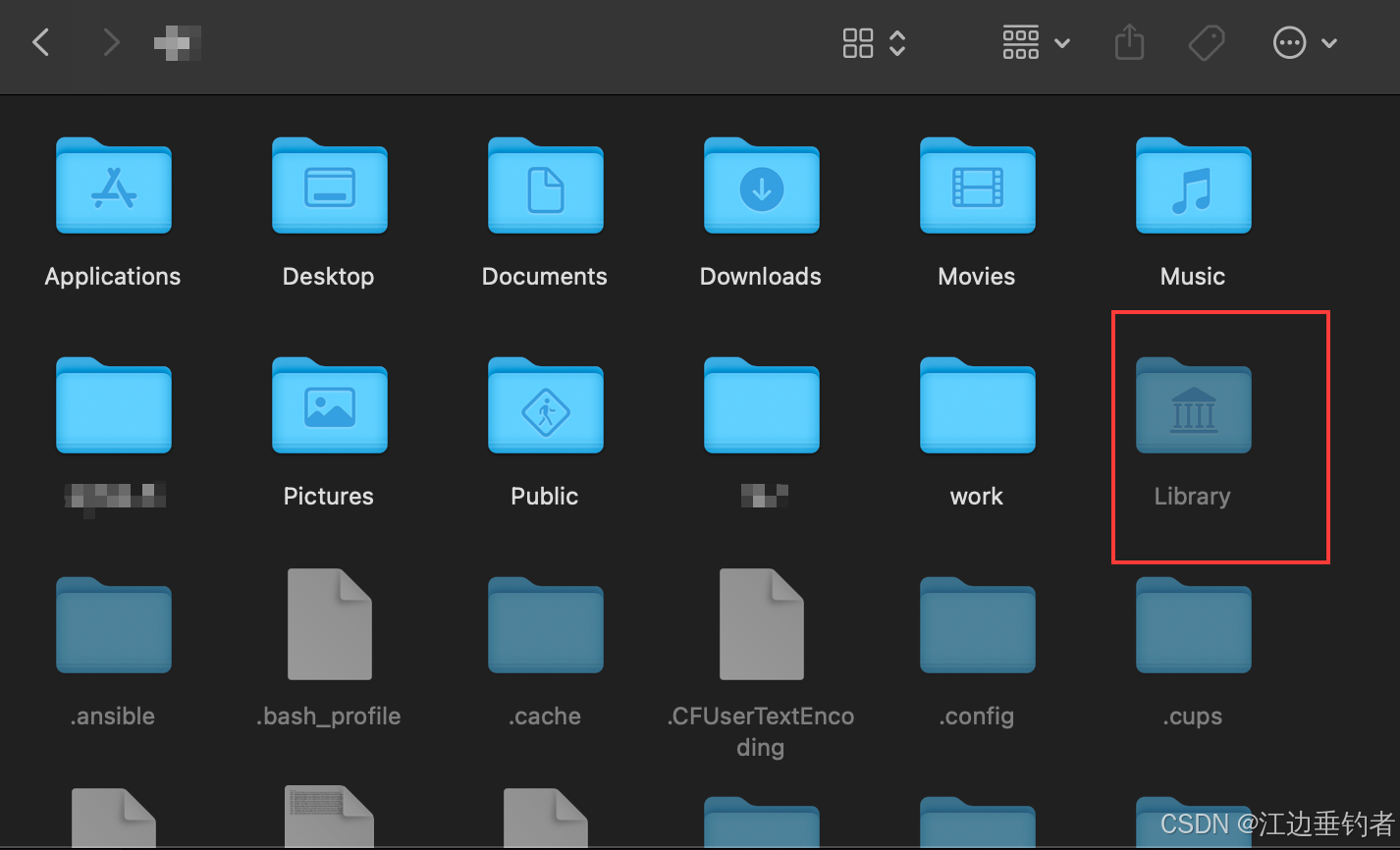
Task: Click the Desktop label text
Action: (x=329, y=278)
